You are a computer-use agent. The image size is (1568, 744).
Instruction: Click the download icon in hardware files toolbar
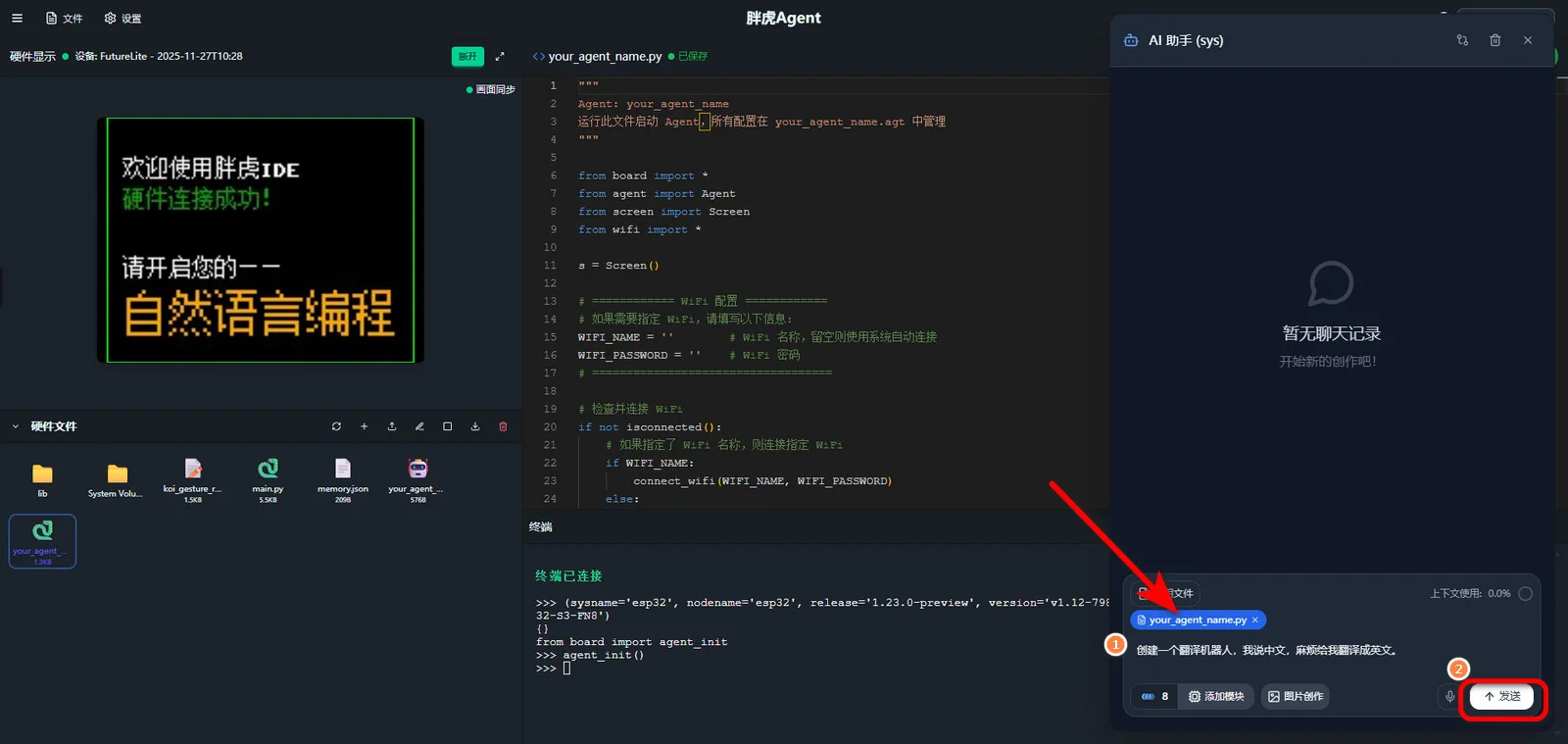[x=475, y=426]
